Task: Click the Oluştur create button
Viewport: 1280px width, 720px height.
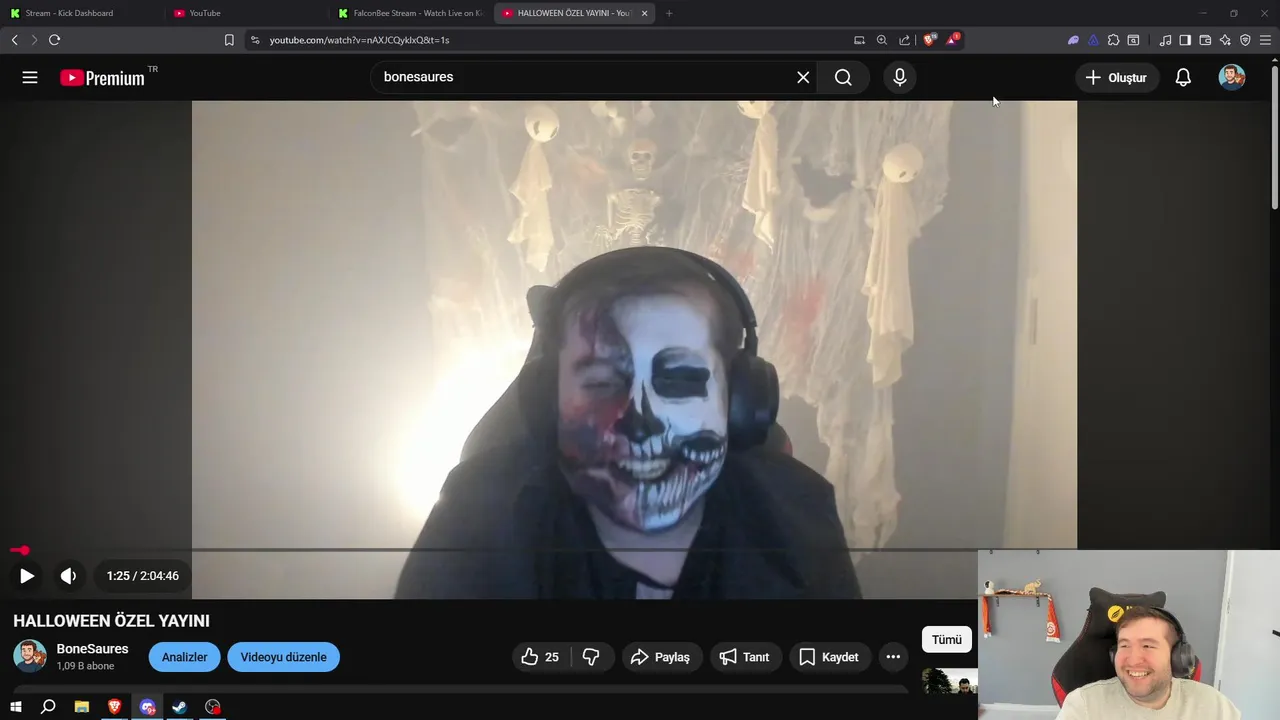Action: click(1116, 77)
